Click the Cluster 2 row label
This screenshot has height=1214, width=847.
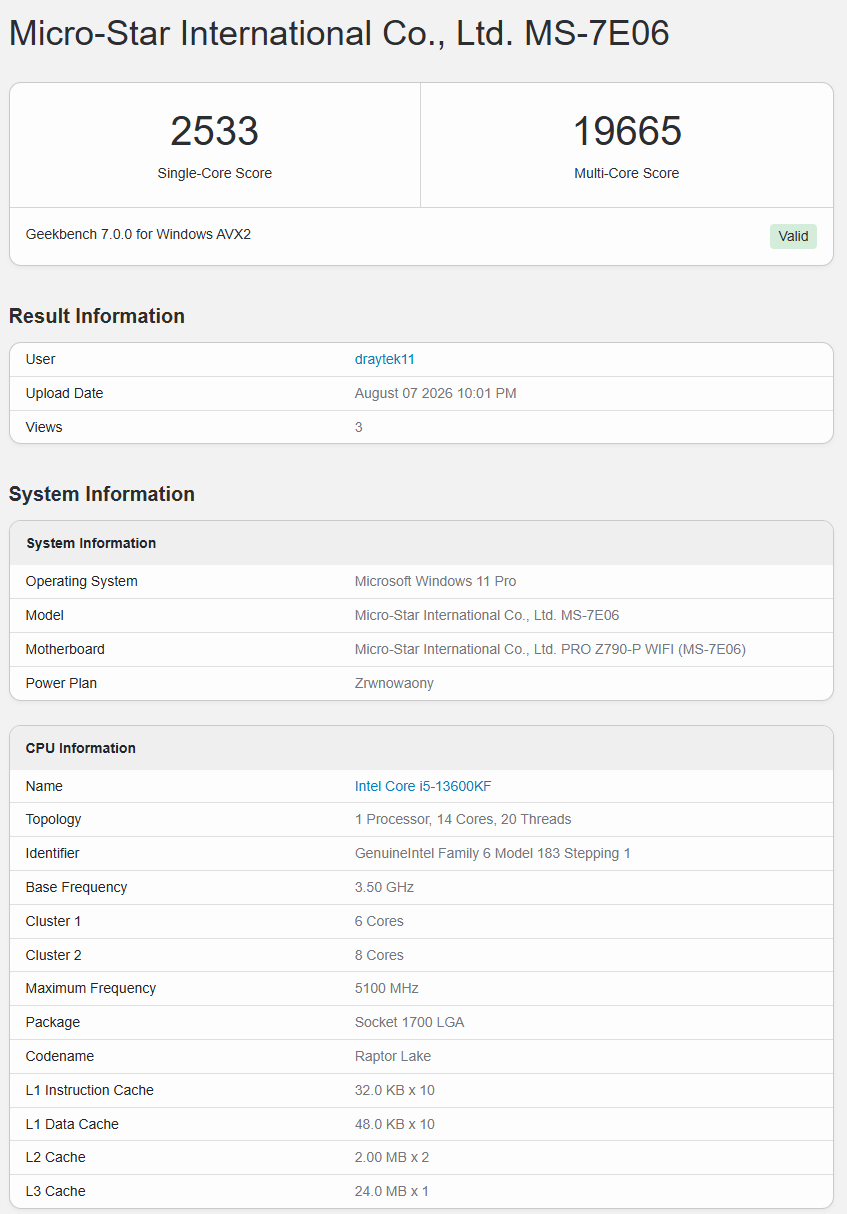[x=53, y=955]
